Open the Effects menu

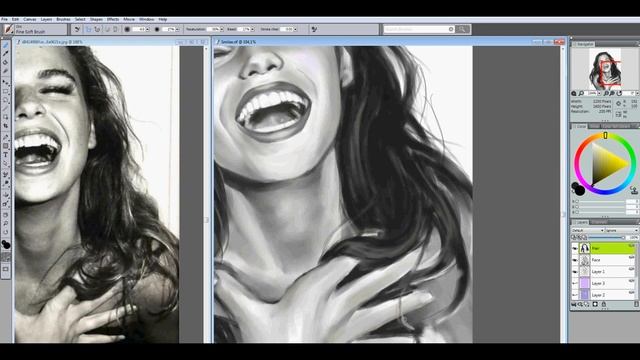point(113,19)
